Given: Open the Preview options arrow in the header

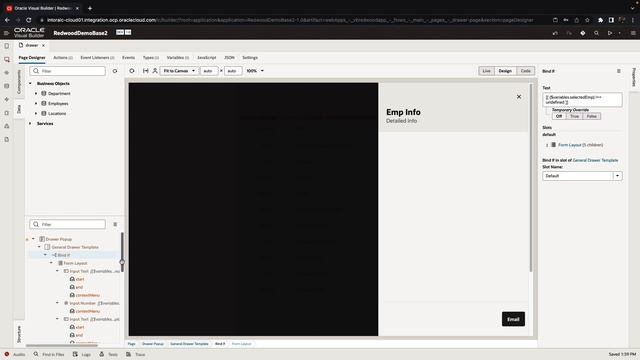Looking at the screenshot, I should click(x=620, y=33).
